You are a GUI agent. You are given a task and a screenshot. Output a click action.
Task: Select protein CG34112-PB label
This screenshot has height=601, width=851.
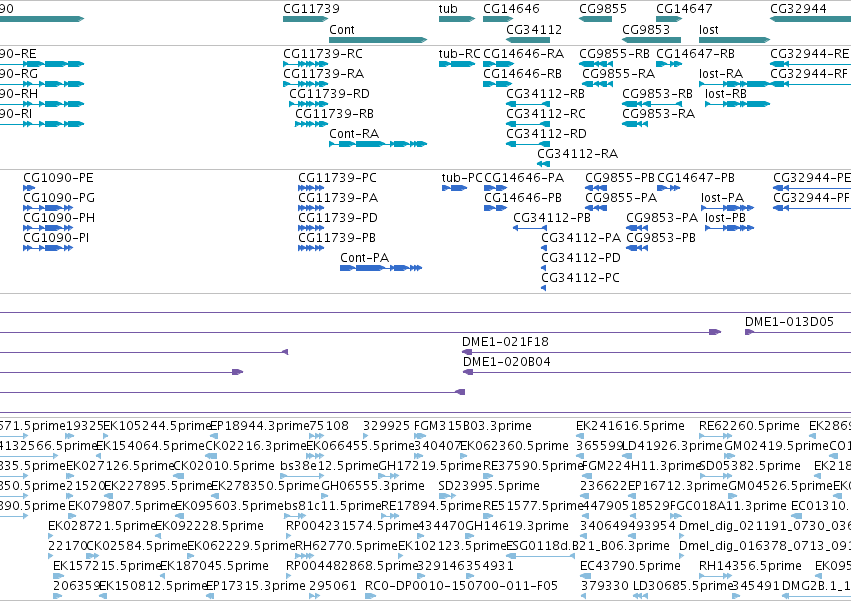pos(552,218)
